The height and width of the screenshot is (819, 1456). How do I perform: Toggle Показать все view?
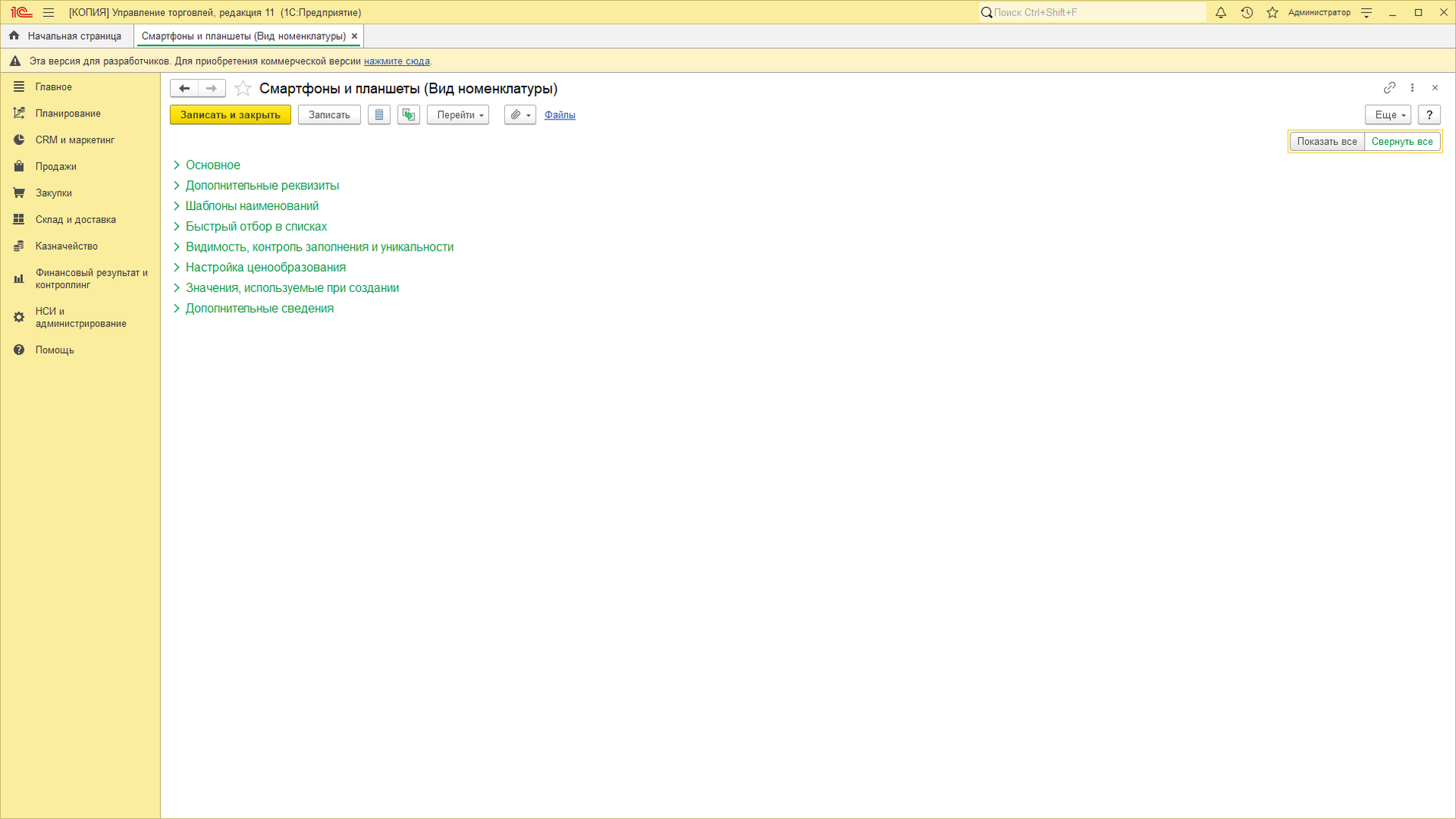pyautogui.click(x=1326, y=142)
